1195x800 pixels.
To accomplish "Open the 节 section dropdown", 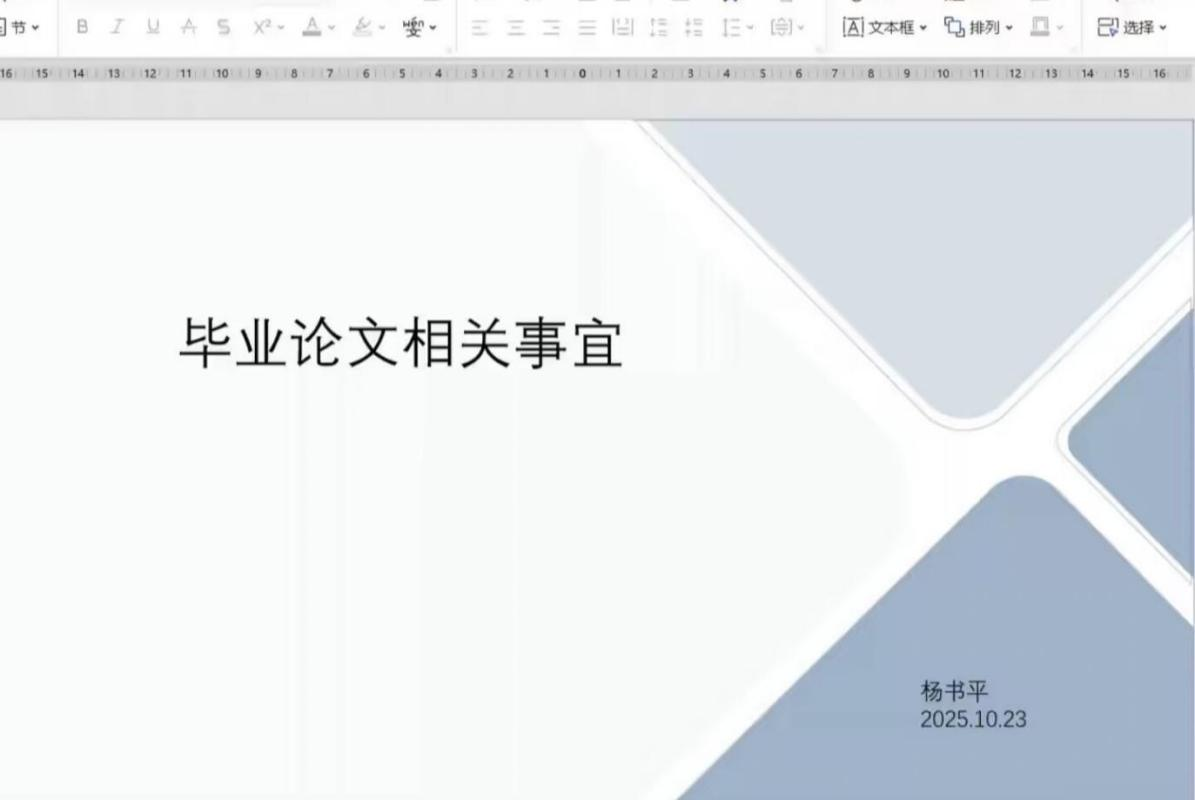I will [21, 27].
